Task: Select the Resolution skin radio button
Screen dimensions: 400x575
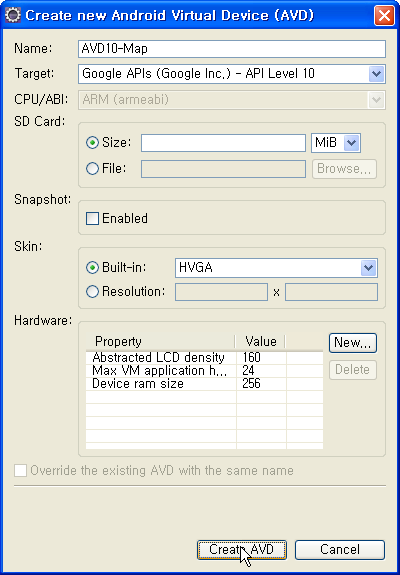Action: pos(92,292)
